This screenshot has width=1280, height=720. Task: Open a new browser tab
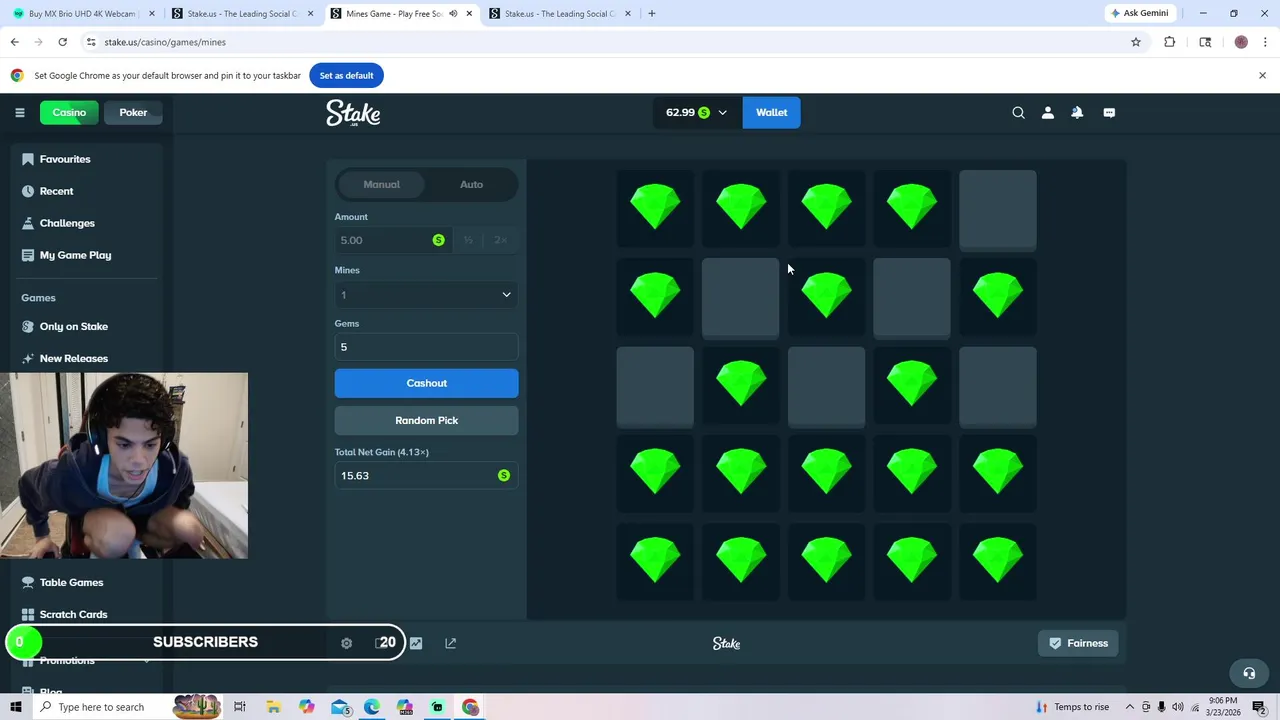tap(652, 14)
